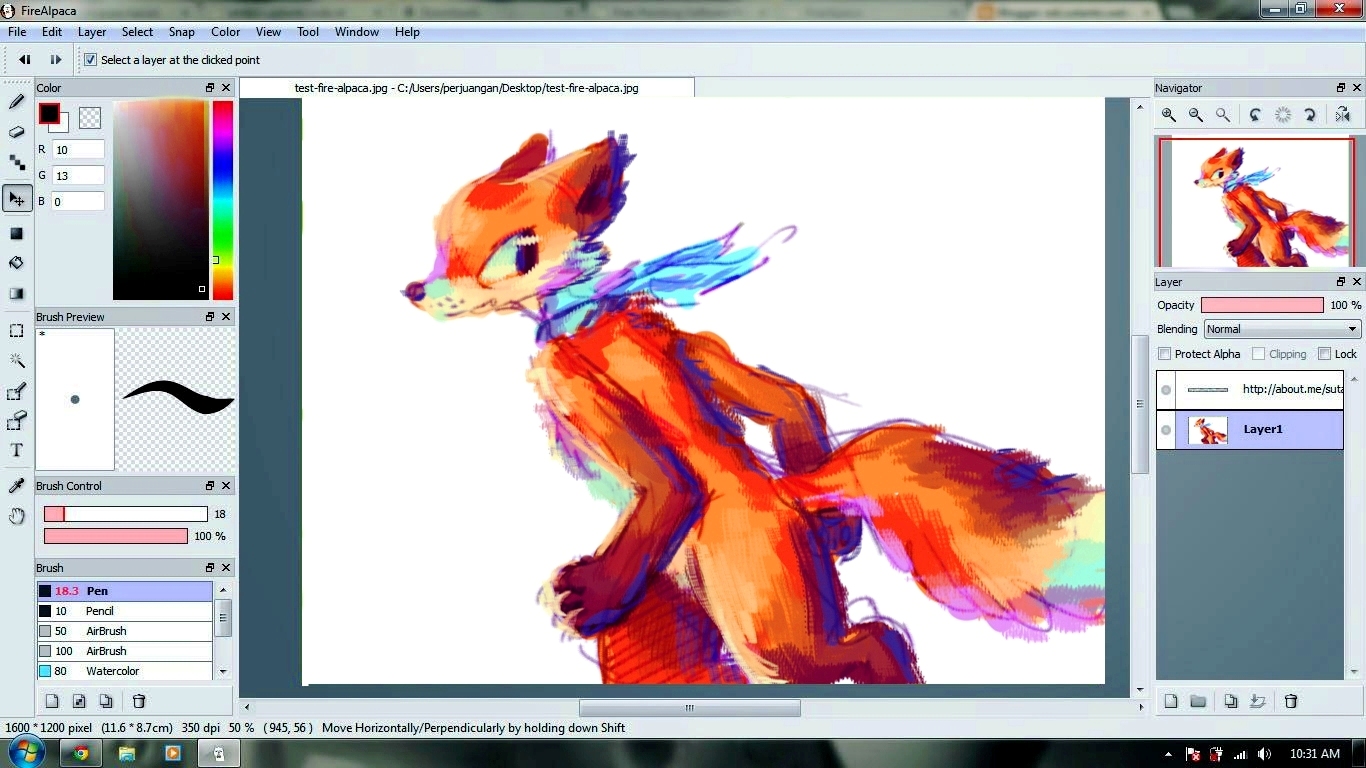Image resolution: width=1366 pixels, height=768 pixels.
Task: Open the Snap menu
Action: tap(182, 32)
